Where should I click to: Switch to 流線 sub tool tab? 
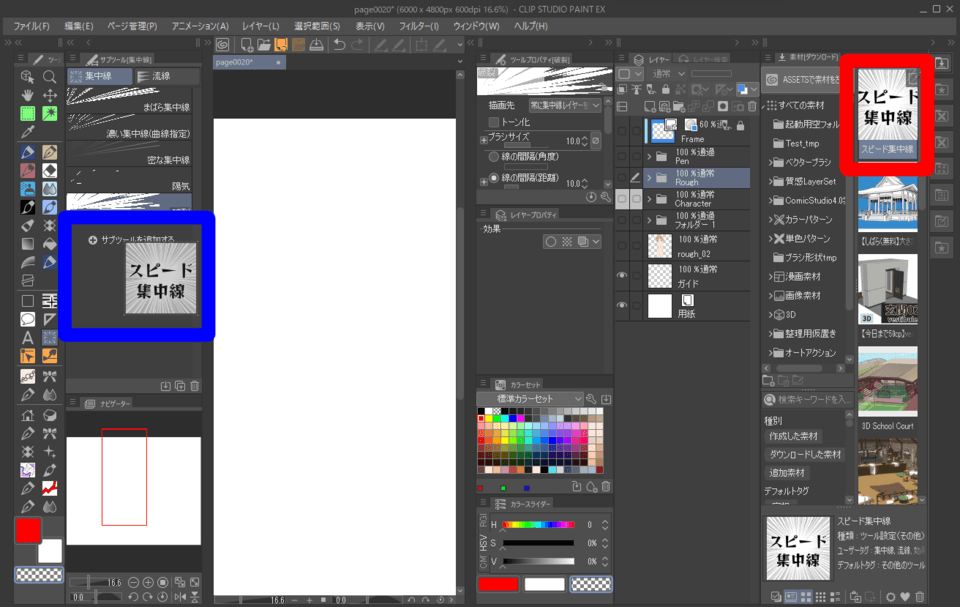168,76
